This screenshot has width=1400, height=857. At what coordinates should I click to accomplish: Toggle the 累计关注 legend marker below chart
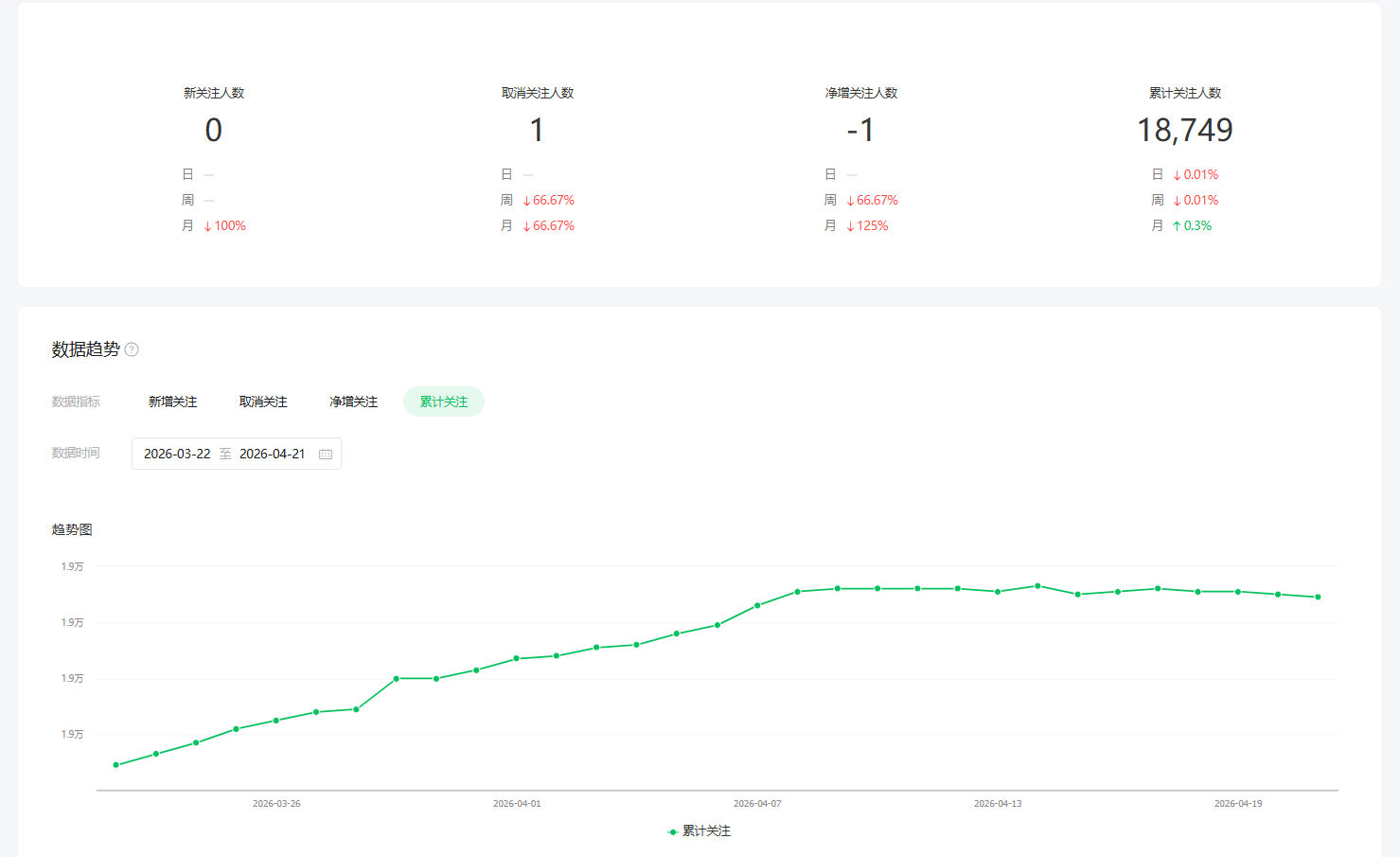click(x=673, y=831)
